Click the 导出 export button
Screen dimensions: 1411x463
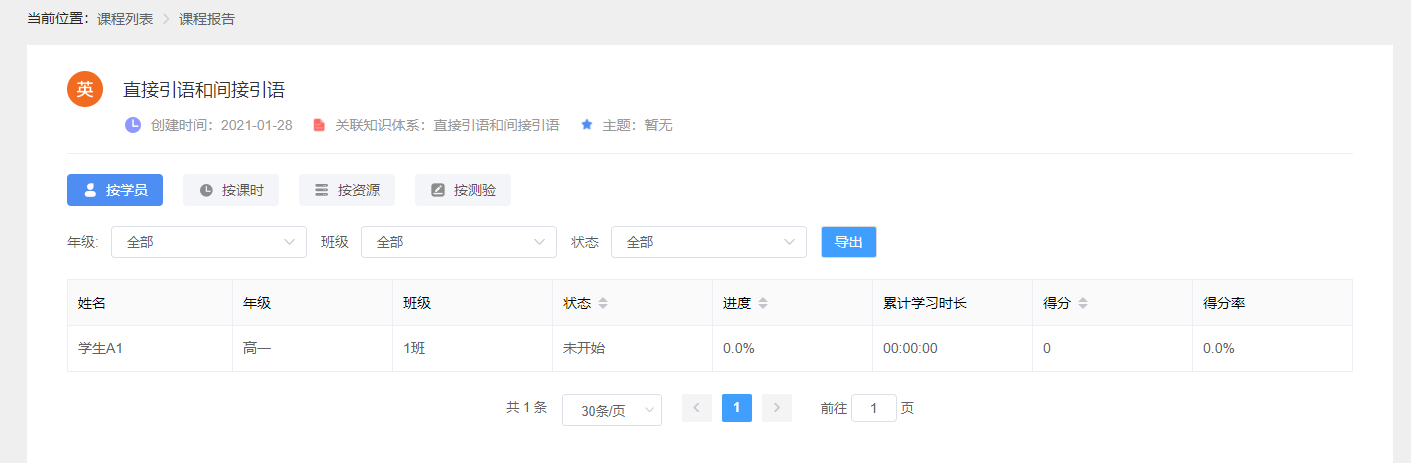click(x=849, y=242)
